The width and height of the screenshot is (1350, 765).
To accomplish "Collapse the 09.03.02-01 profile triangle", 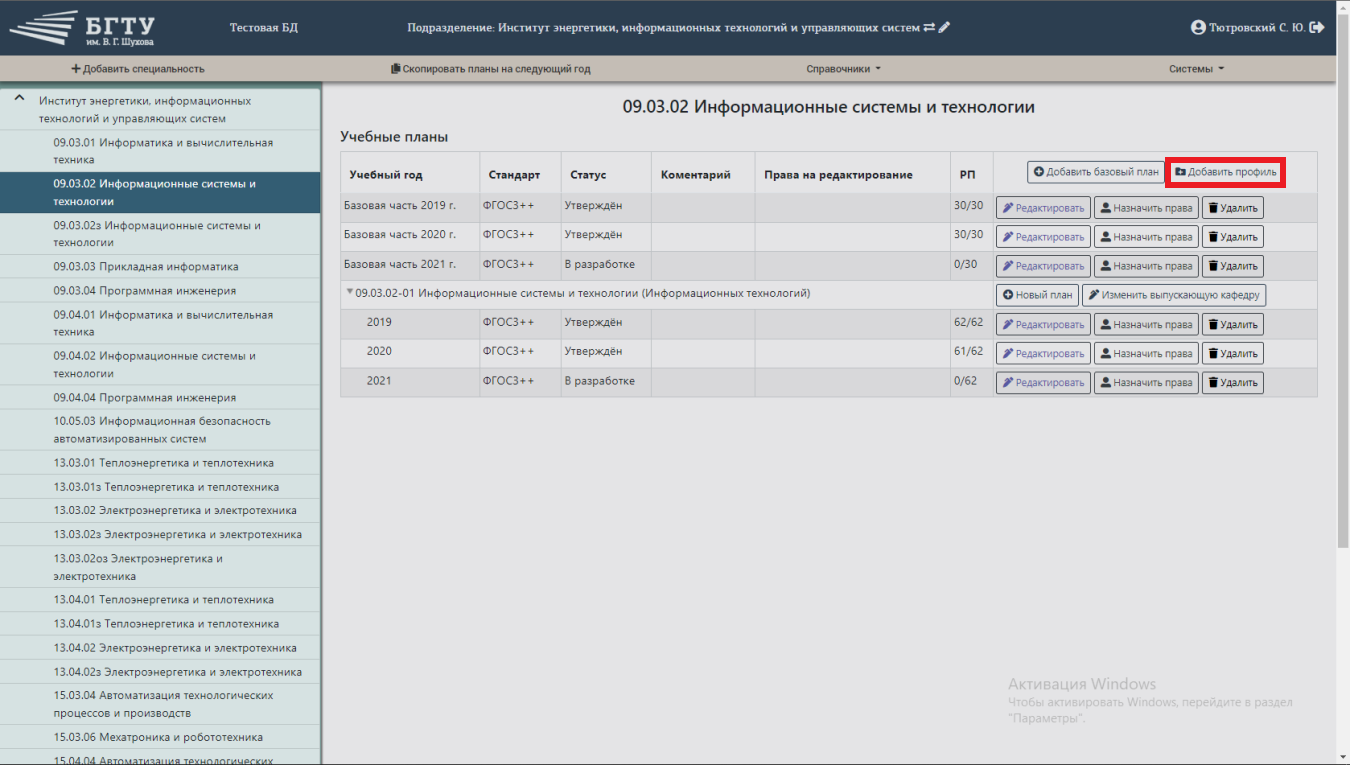I will point(350,293).
